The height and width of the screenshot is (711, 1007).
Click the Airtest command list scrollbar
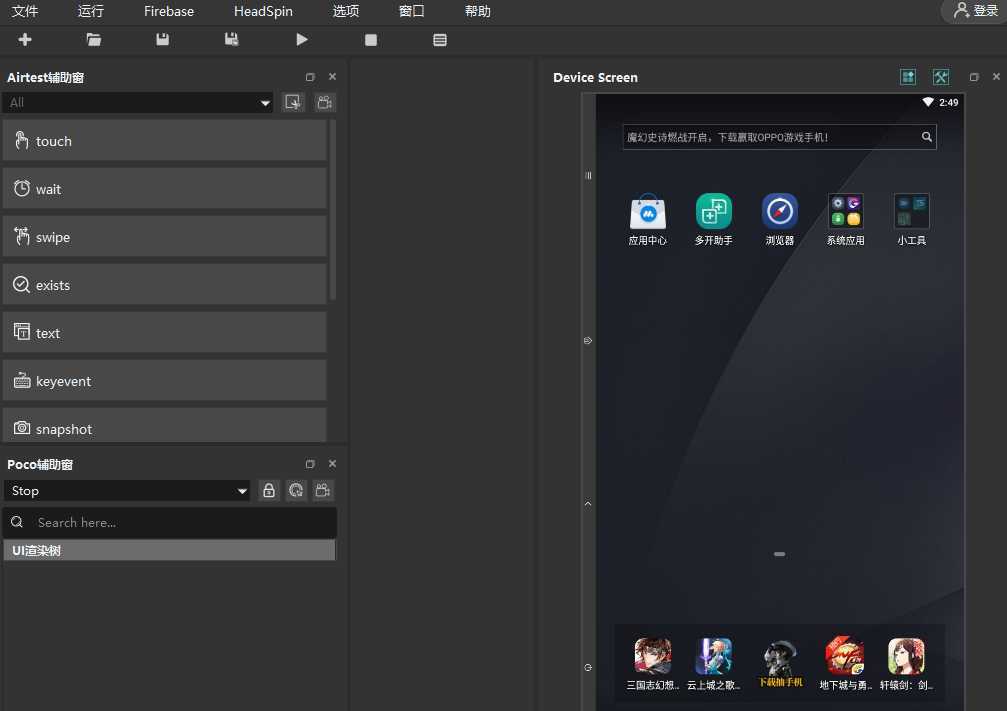[x=333, y=209]
